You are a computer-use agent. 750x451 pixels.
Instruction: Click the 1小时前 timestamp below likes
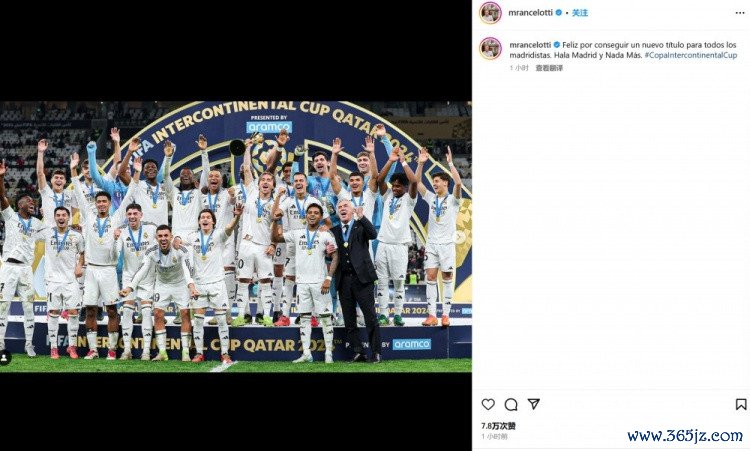pyautogui.click(x=494, y=437)
